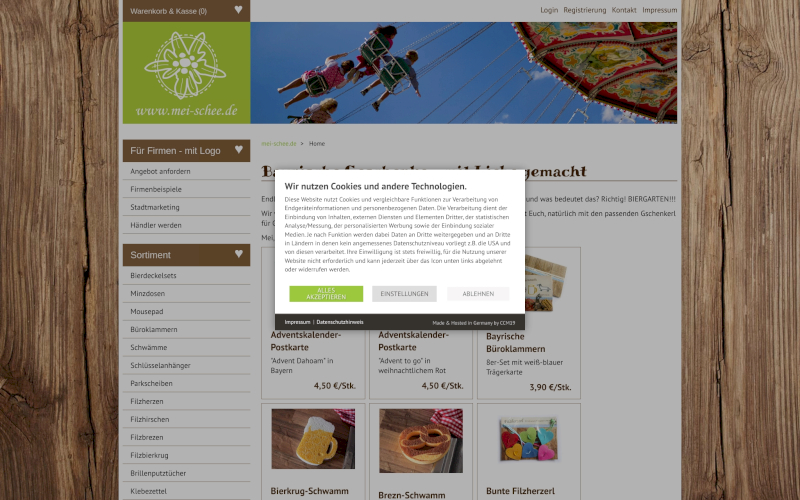Click the Brezn-Schwamm pretzel image
The image size is (800, 500).
pyautogui.click(x=421, y=441)
